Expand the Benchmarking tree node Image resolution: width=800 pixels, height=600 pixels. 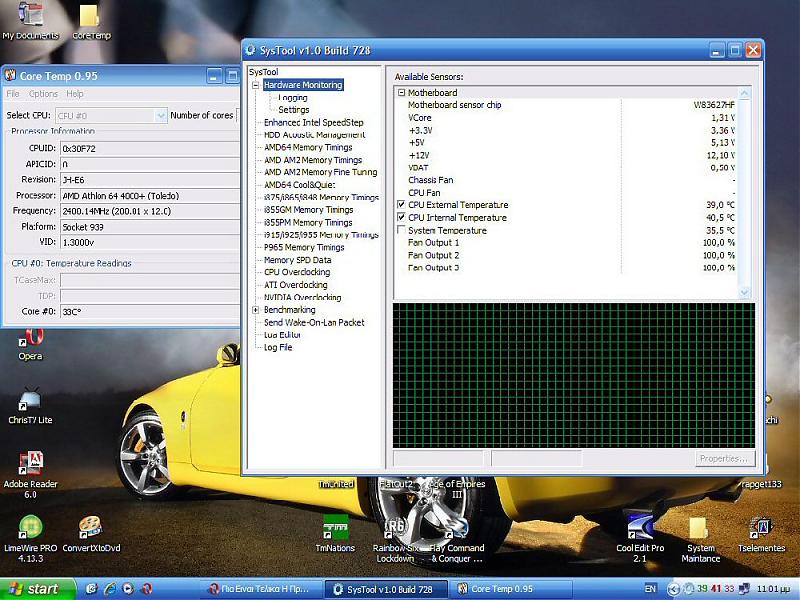256,310
